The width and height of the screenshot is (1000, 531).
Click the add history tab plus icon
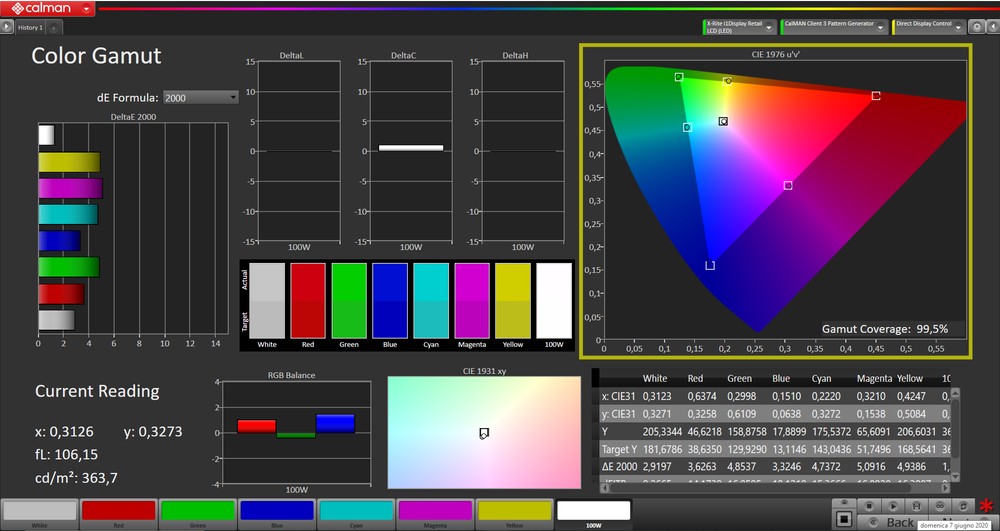53,28
